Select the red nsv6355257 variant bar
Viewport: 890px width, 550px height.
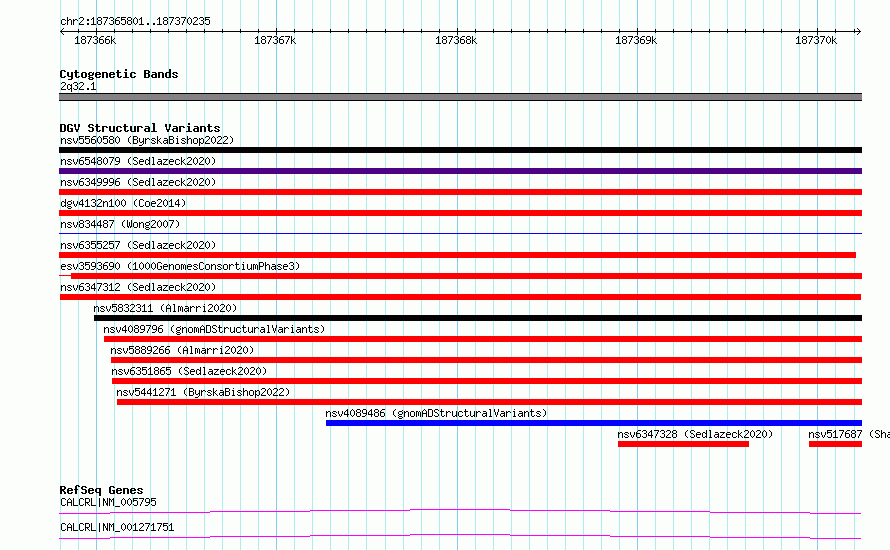[457, 255]
